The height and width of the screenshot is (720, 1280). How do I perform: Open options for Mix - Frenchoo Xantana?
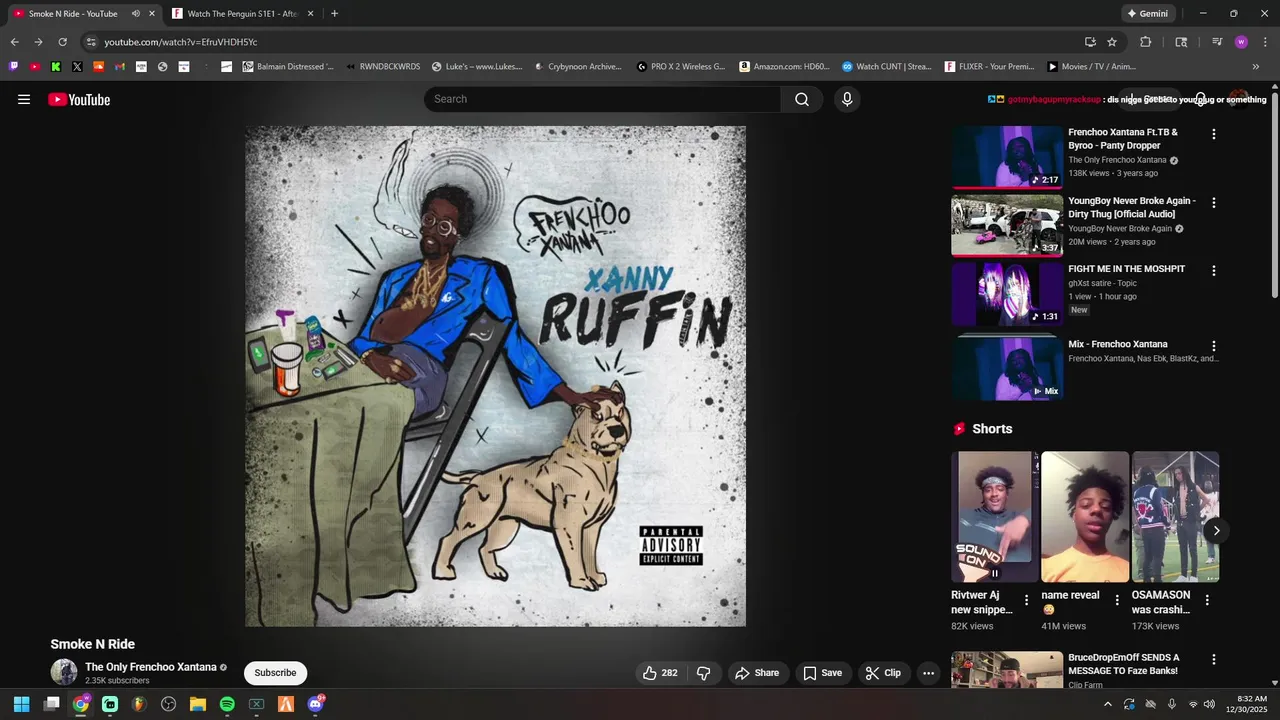[x=1214, y=346]
